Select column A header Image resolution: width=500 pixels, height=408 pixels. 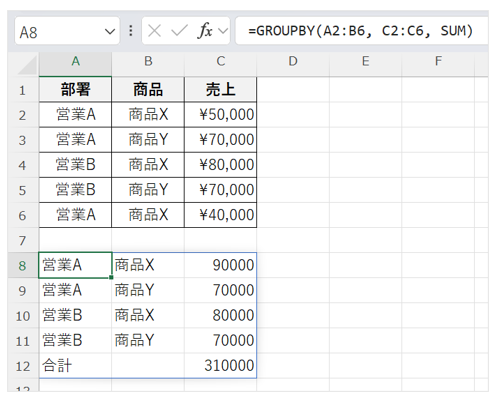click(75, 62)
